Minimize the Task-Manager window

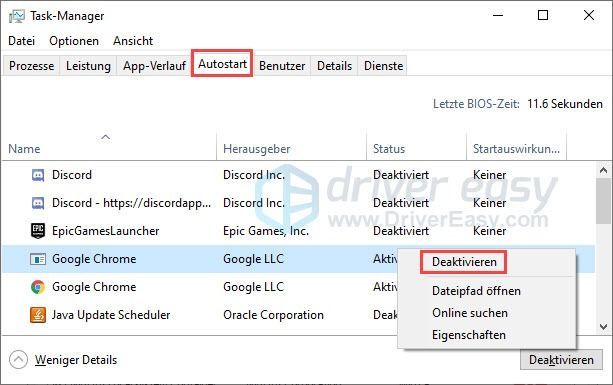pyautogui.click(x=498, y=16)
